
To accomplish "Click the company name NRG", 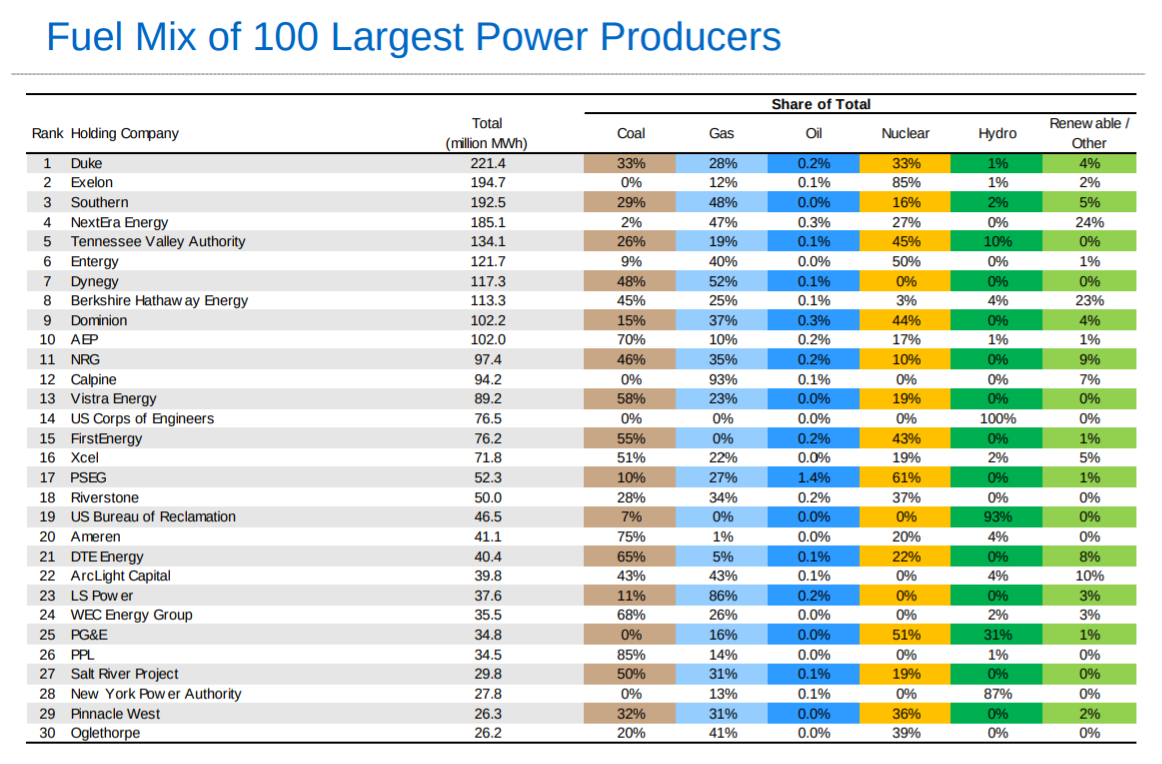I will click(x=85, y=359).
